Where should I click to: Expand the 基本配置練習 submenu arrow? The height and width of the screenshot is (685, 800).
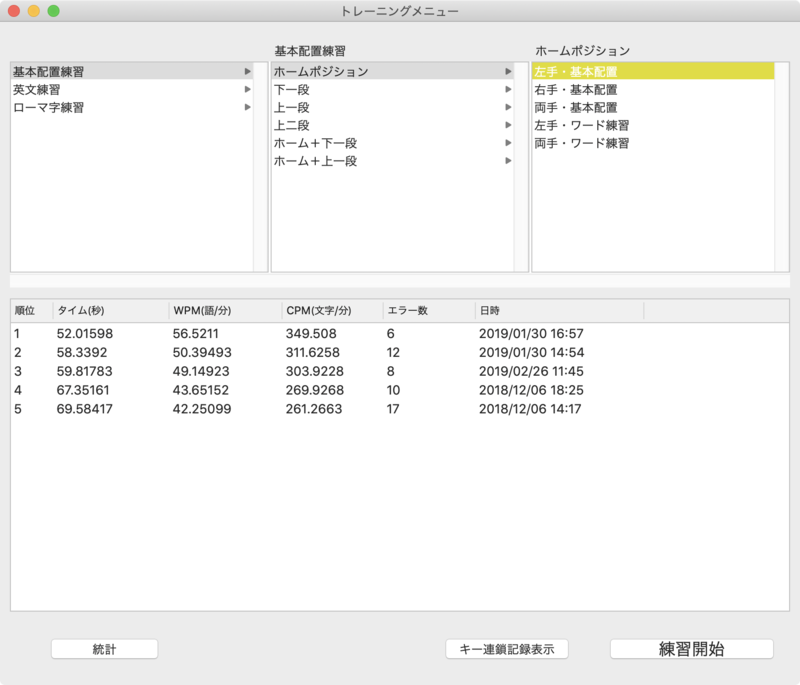247,71
